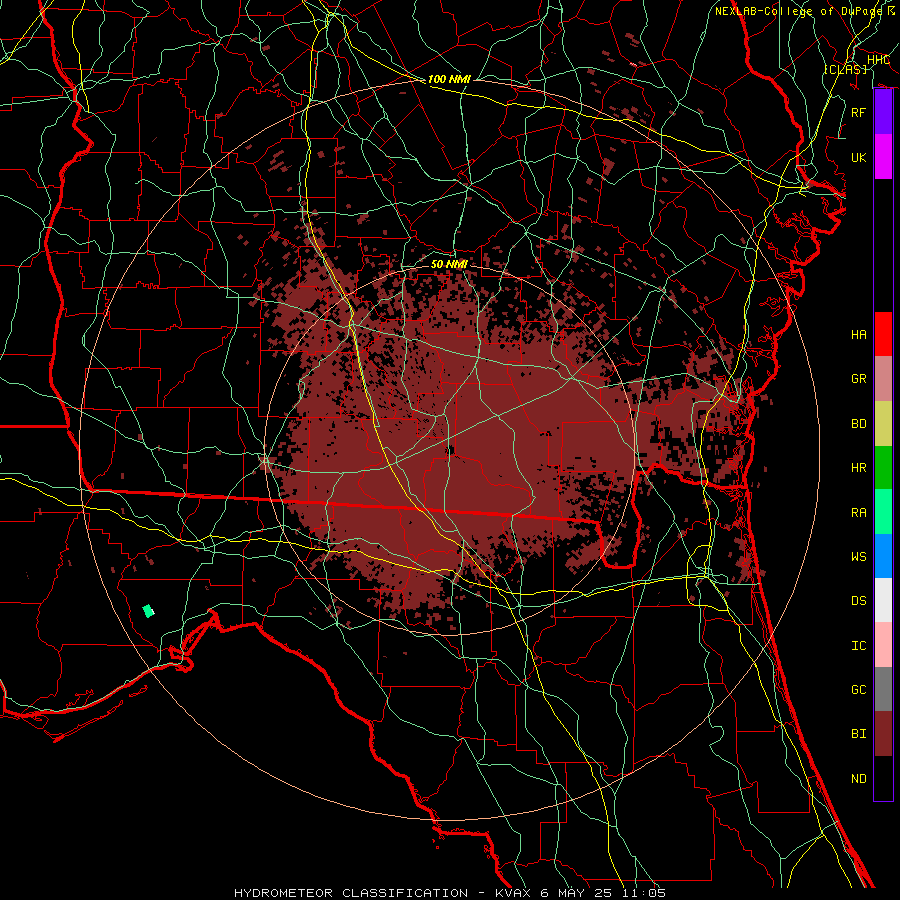The width and height of the screenshot is (900, 900).
Task: Click the GC legend label
Action: 859,690
